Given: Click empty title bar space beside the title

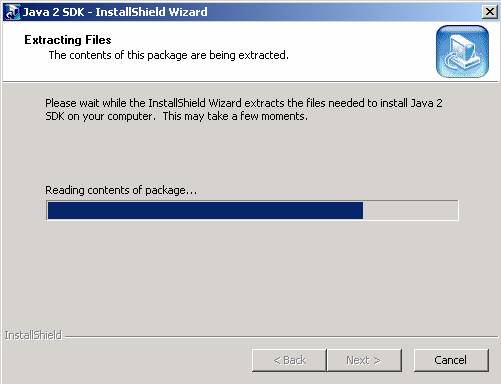Looking at the screenshot, I should tap(343, 12).
